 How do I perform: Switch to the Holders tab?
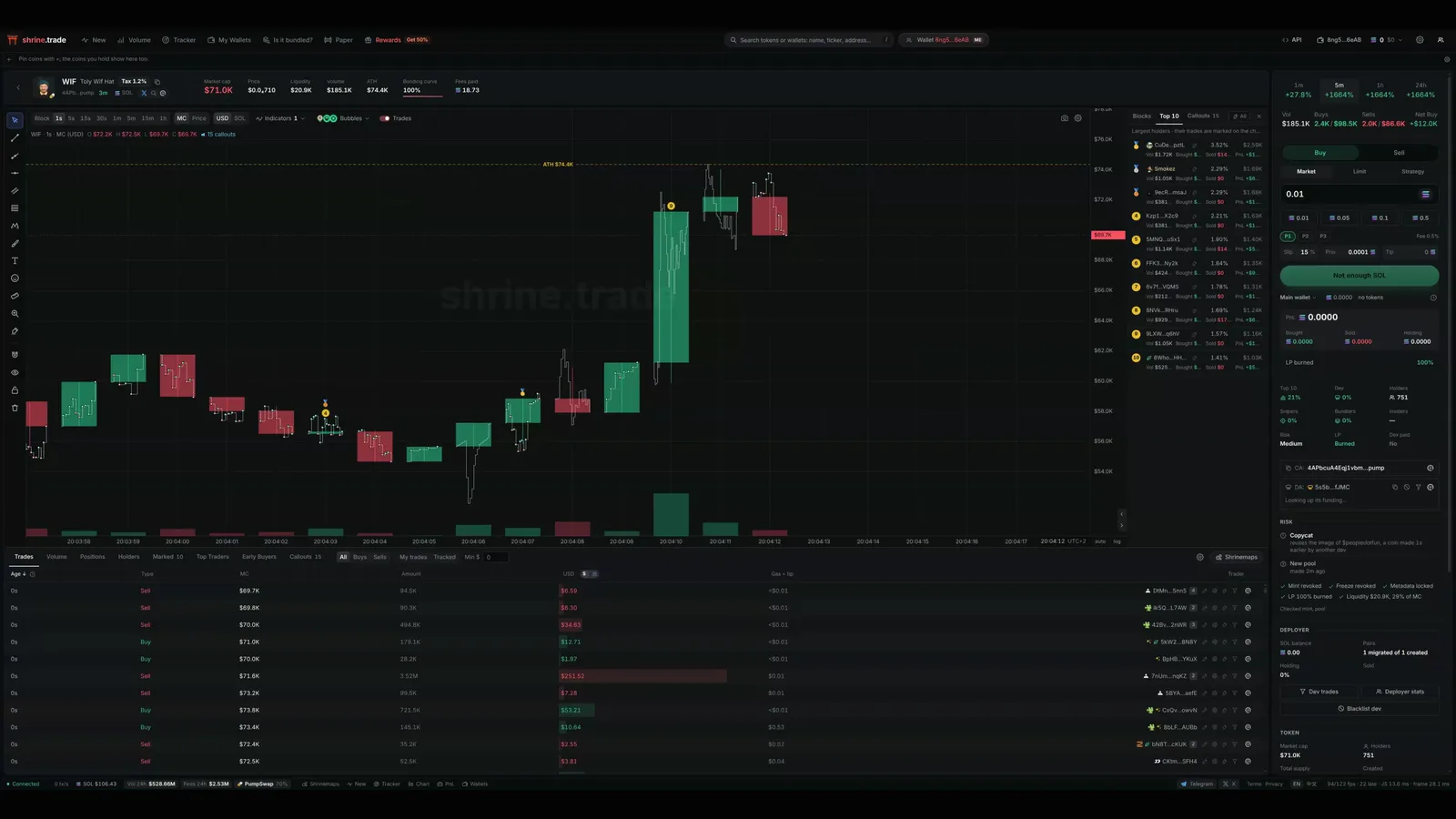coord(128,557)
